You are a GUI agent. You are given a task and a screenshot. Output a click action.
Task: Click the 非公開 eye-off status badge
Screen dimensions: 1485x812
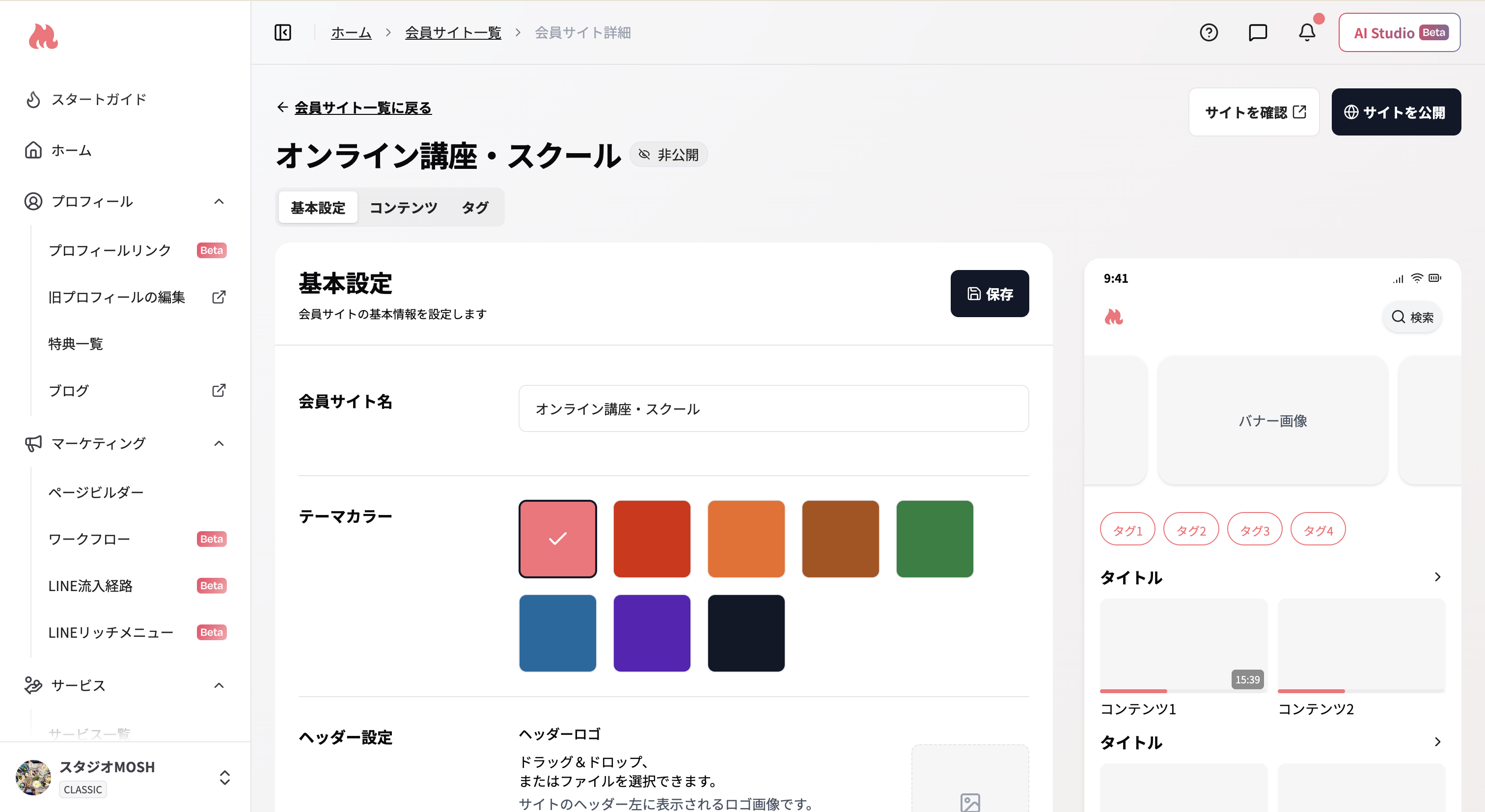669,155
